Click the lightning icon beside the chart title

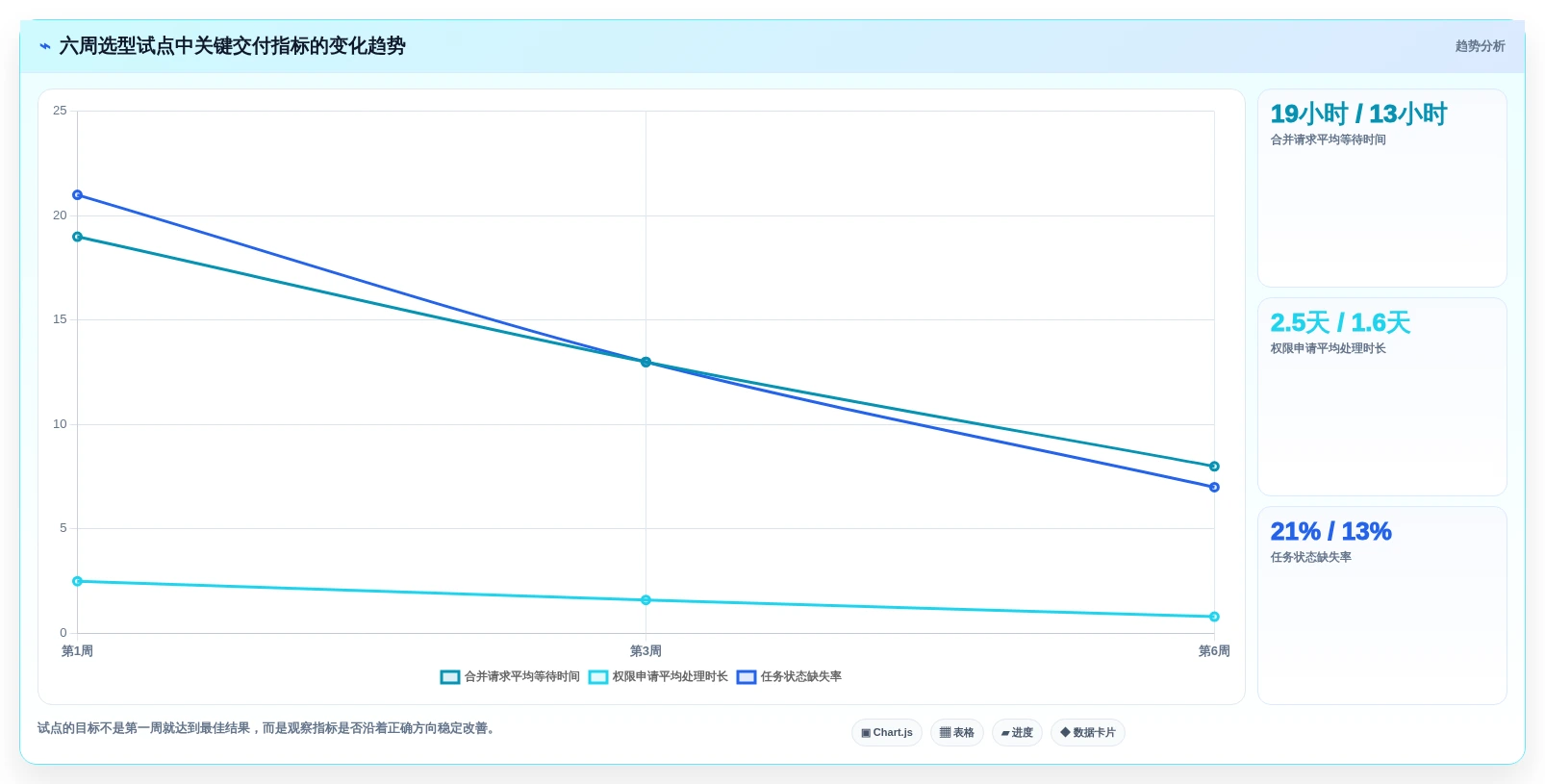(x=45, y=46)
